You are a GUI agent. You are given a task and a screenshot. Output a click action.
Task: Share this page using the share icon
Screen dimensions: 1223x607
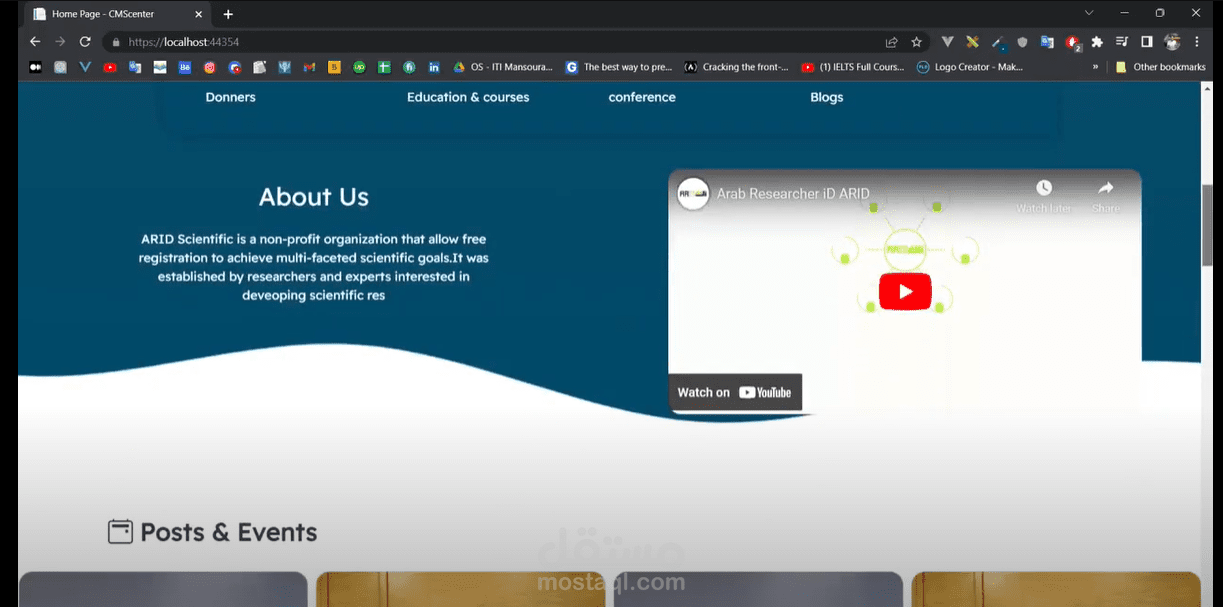(891, 42)
